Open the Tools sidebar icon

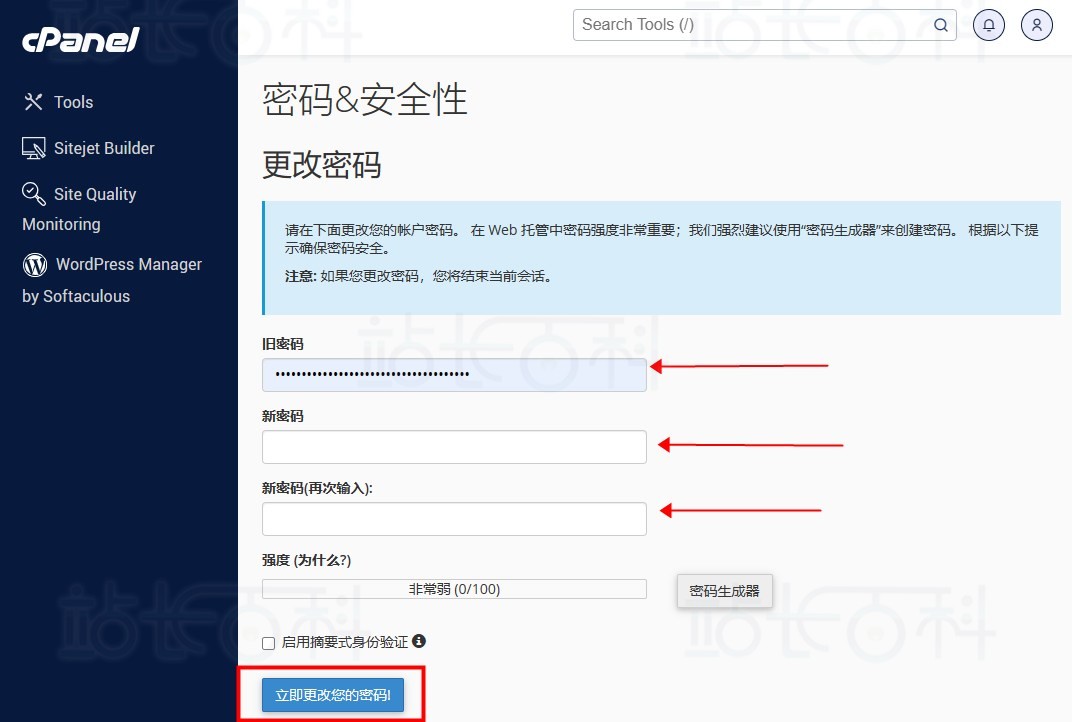click(34, 102)
